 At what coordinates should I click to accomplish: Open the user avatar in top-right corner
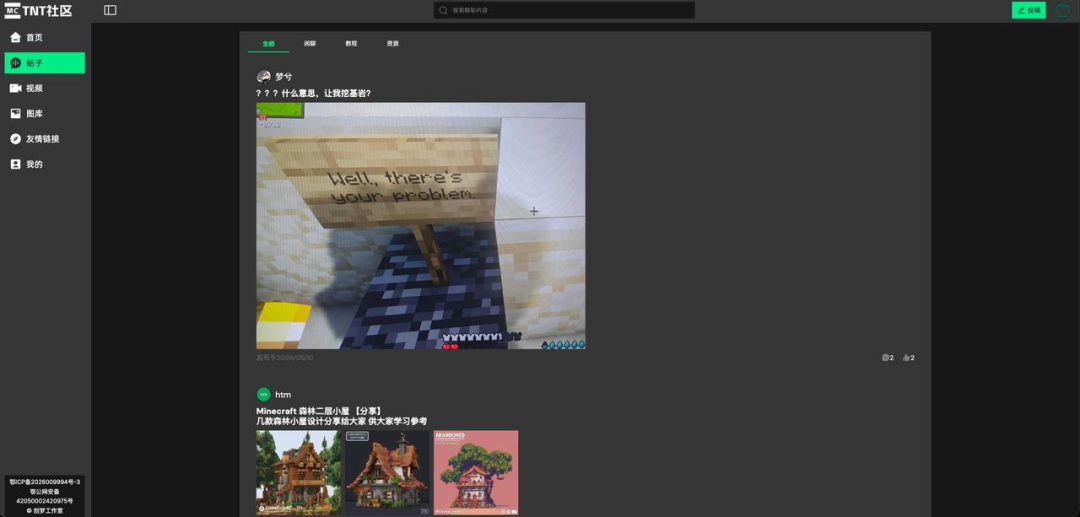click(1063, 10)
